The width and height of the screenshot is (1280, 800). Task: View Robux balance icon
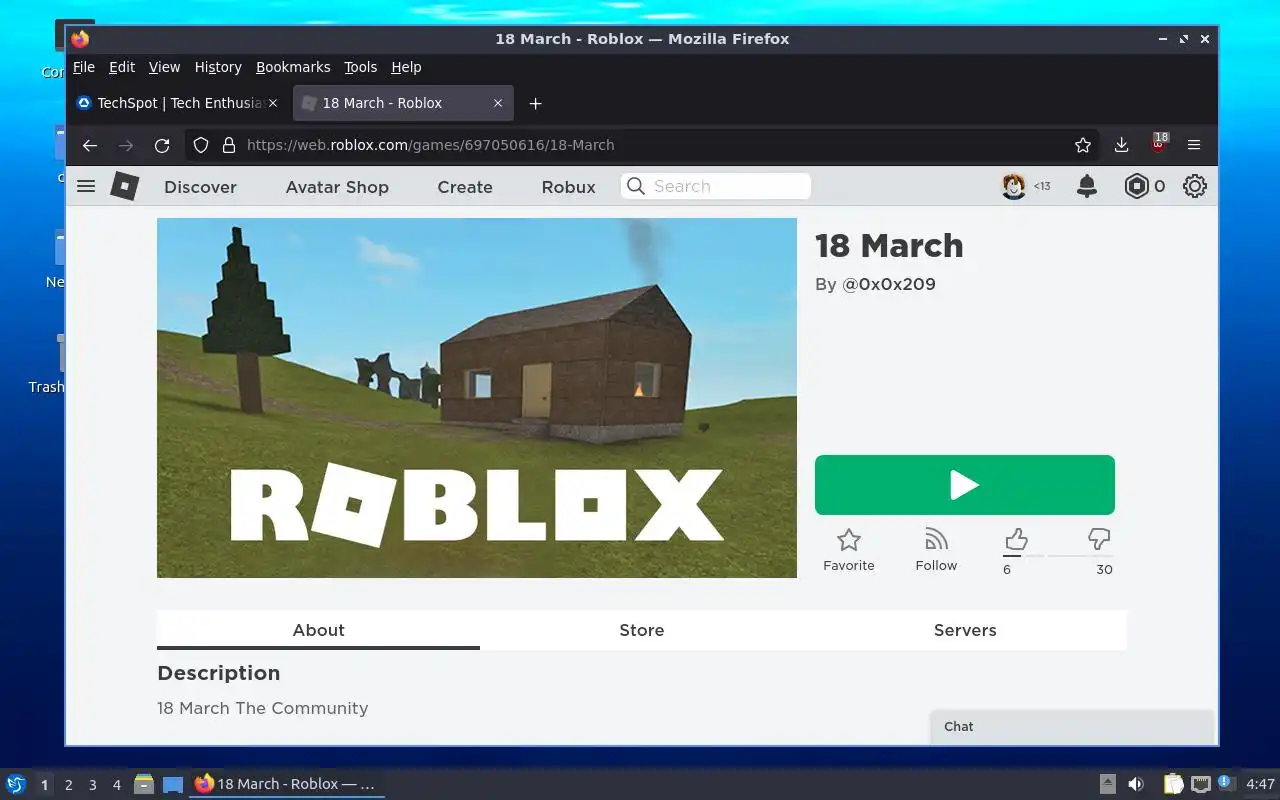pos(1137,186)
